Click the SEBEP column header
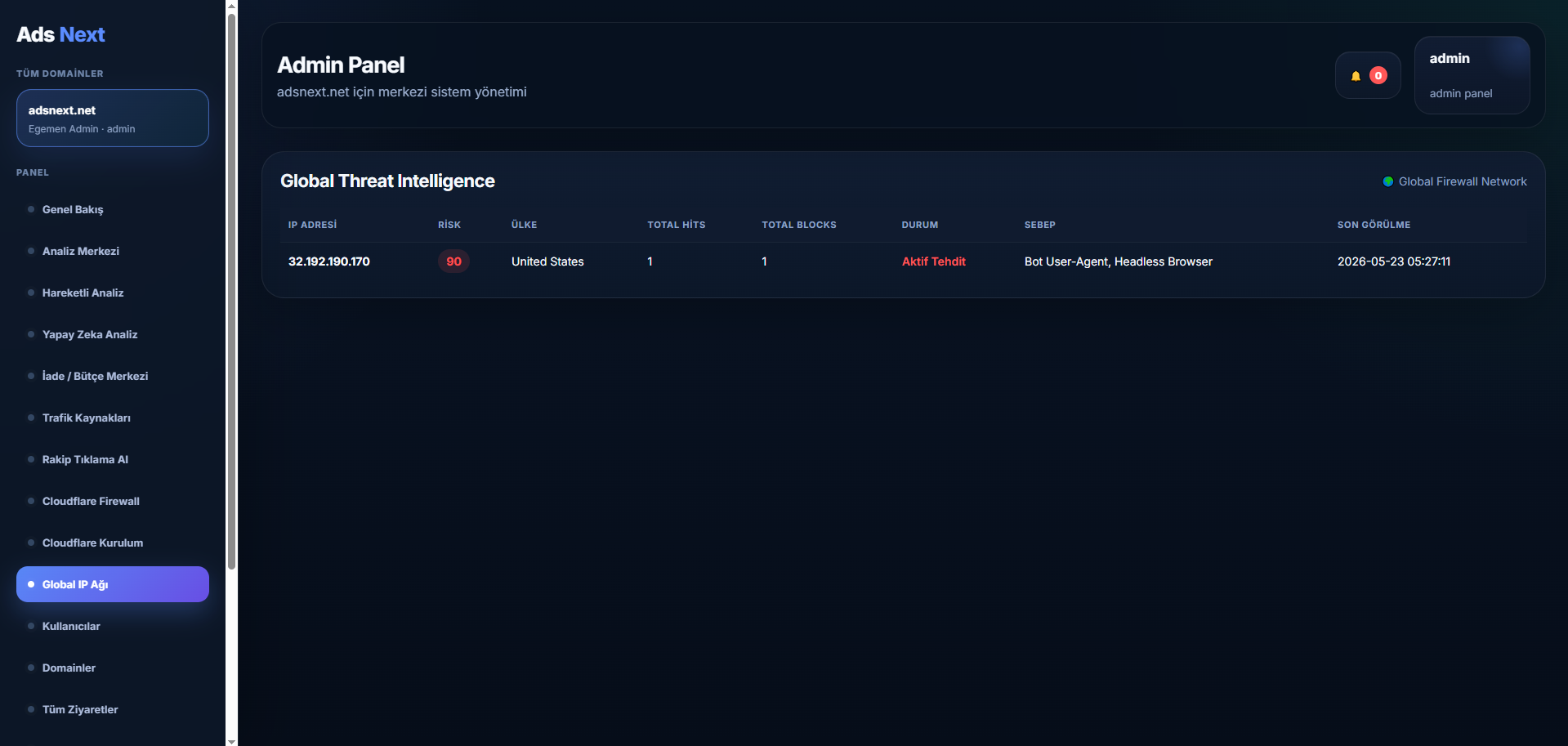 (x=1040, y=225)
